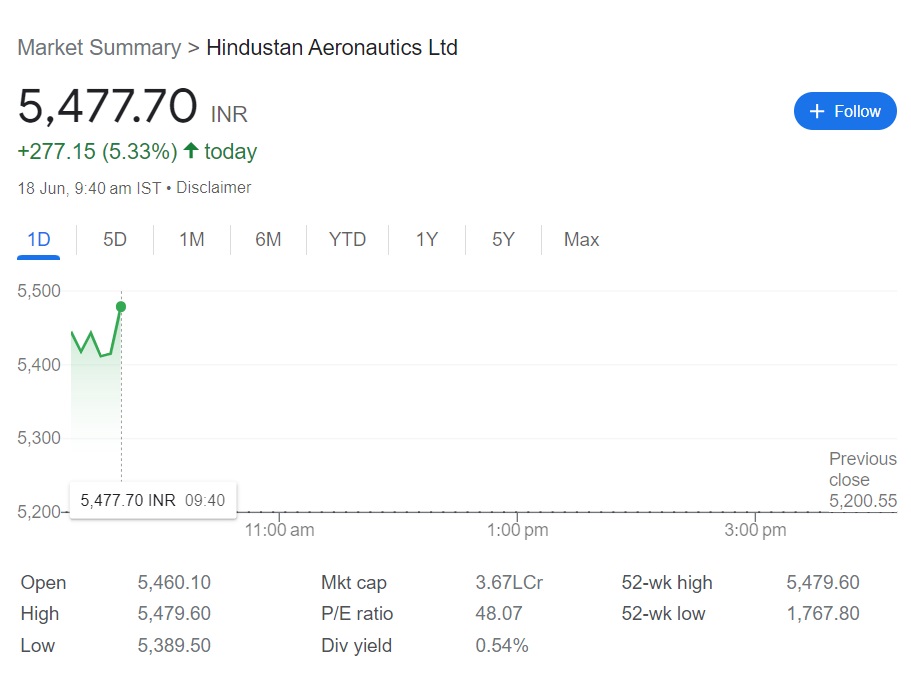Switch to the 1M chart range

tap(192, 239)
